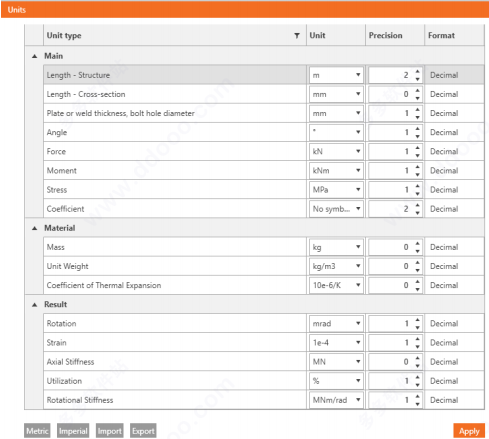Decrease precision for Rotation
Image resolution: width=489 pixels, height=439 pixels.
(417, 328)
